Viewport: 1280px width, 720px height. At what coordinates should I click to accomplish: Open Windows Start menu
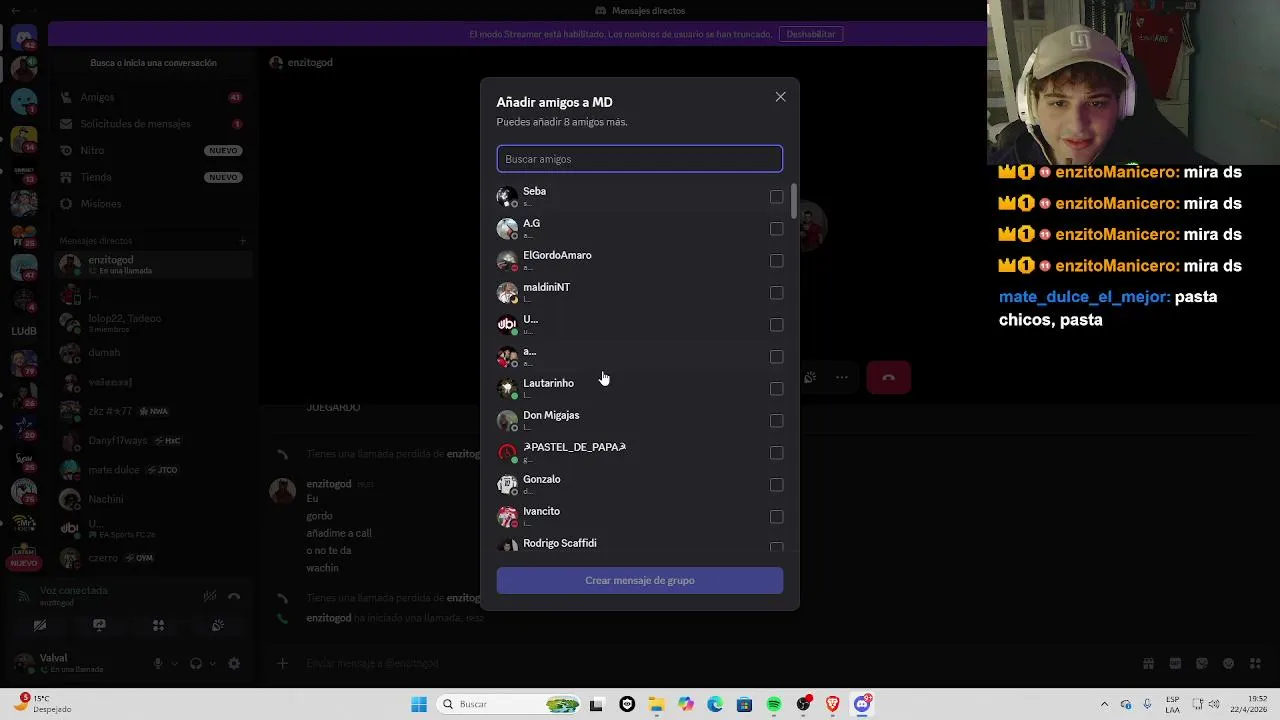(x=419, y=704)
